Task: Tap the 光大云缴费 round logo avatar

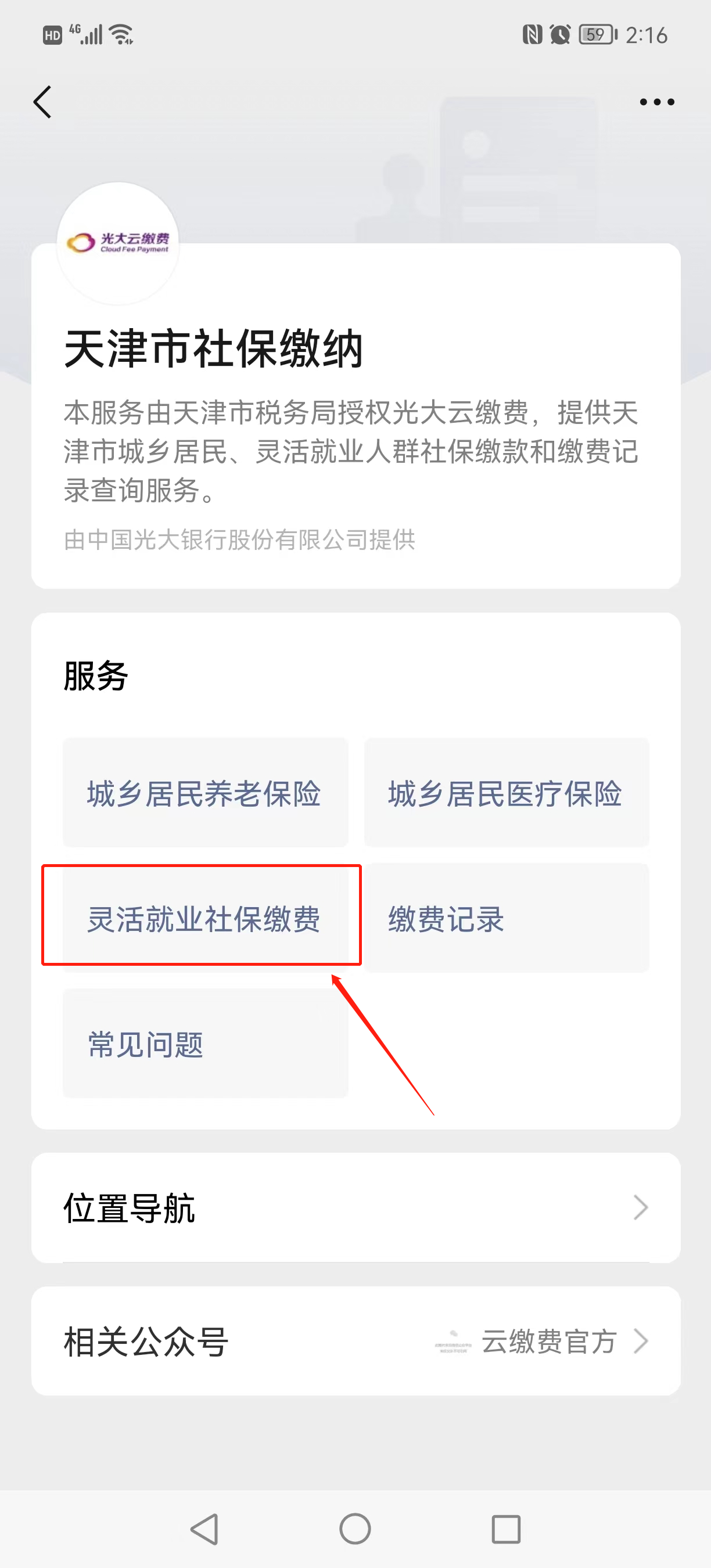Action: 118,243
